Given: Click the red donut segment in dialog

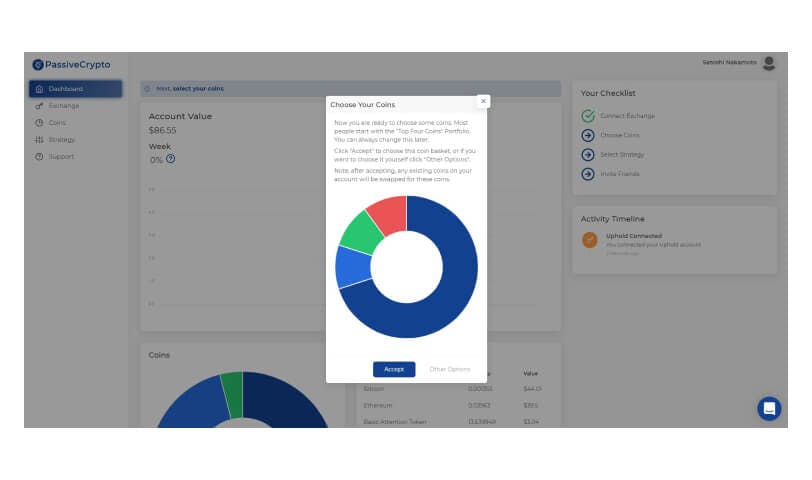Looking at the screenshot, I should click(391, 213).
